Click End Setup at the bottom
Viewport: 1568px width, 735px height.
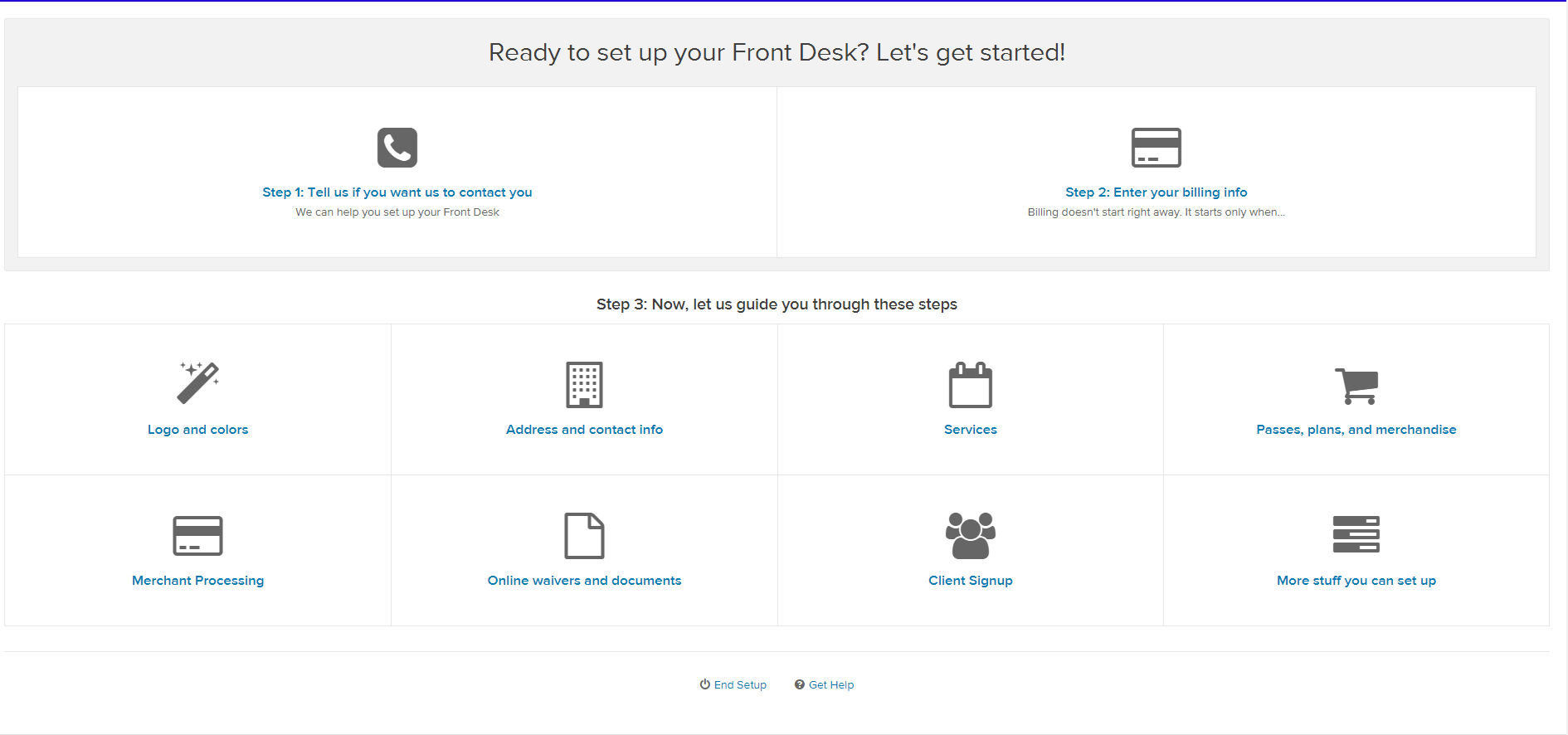click(x=739, y=684)
